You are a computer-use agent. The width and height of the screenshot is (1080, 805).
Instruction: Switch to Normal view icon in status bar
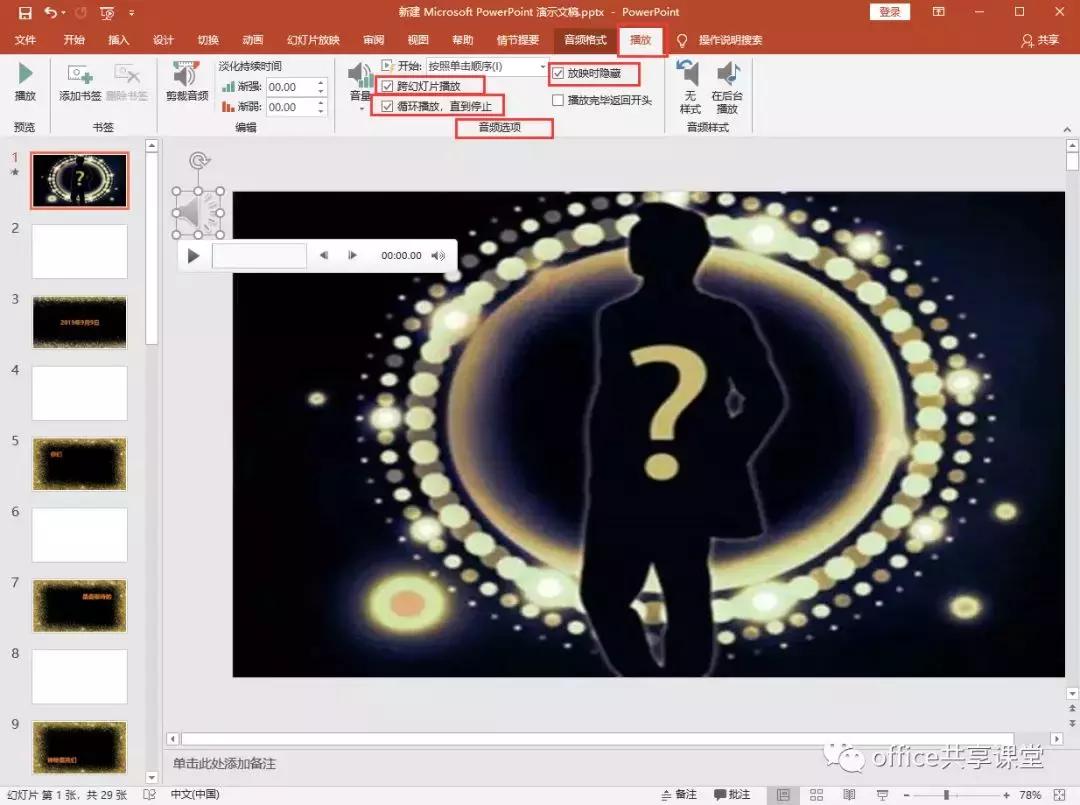(784, 795)
